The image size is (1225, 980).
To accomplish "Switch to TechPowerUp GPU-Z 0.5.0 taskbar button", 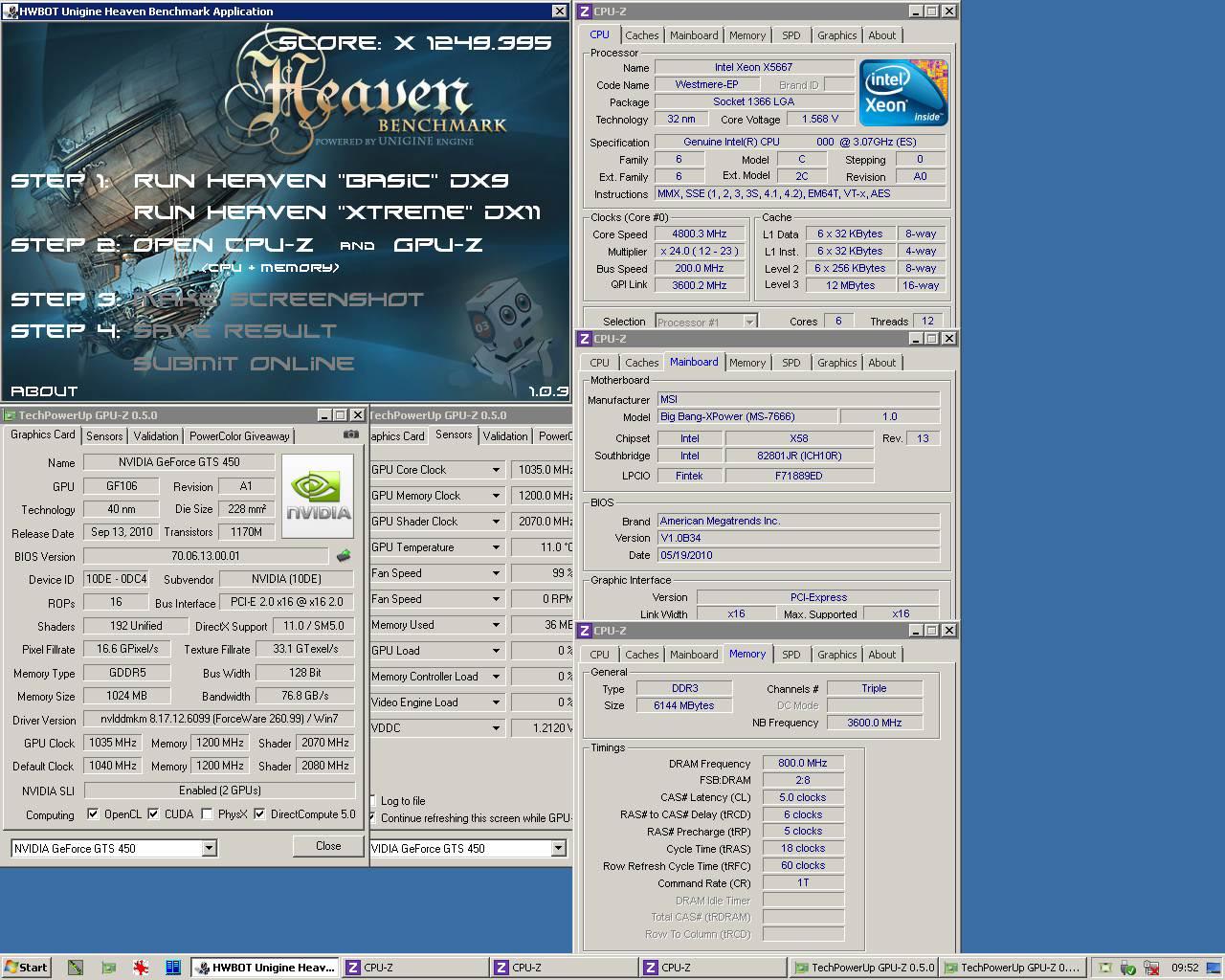I will click(x=864, y=968).
